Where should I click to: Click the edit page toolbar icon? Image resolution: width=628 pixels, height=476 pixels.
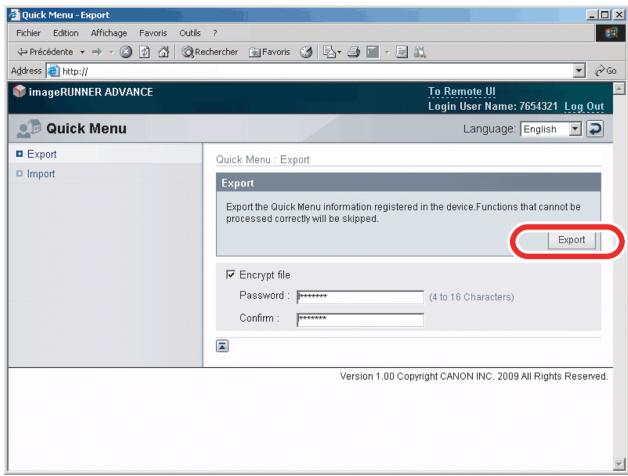(x=372, y=52)
